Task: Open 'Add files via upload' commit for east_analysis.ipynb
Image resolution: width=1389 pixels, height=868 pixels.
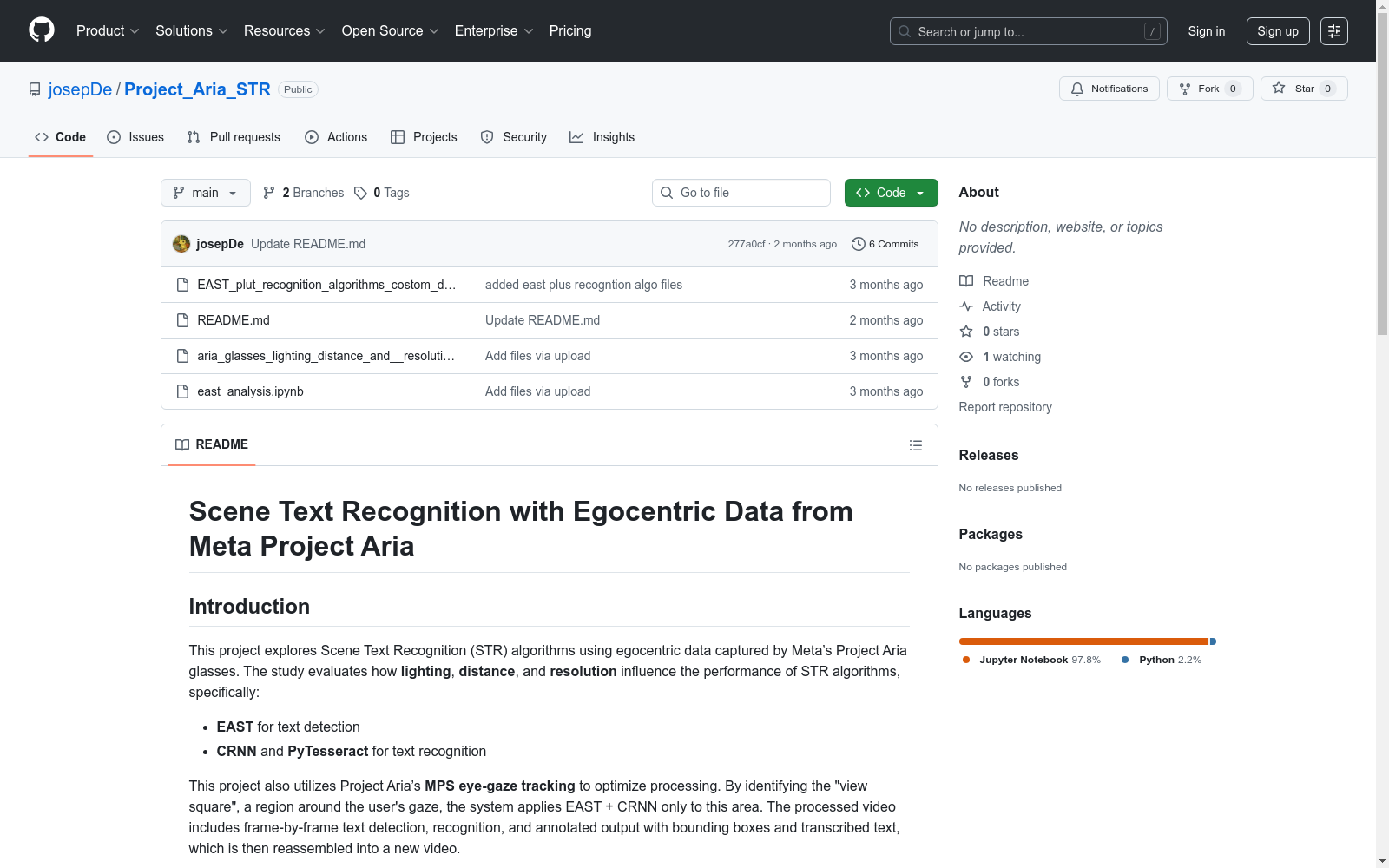Action: coord(538,391)
